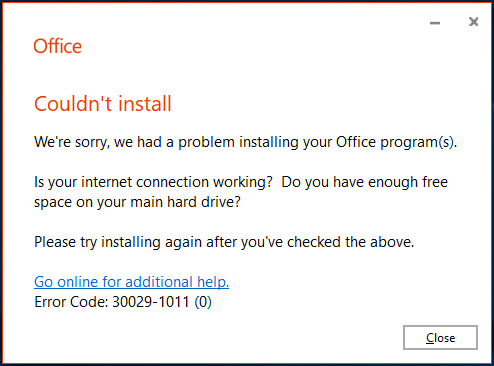The image size is (494, 366).
Task: Click the '(0)' after the error code
Action: pyautogui.click(x=203, y=302)
